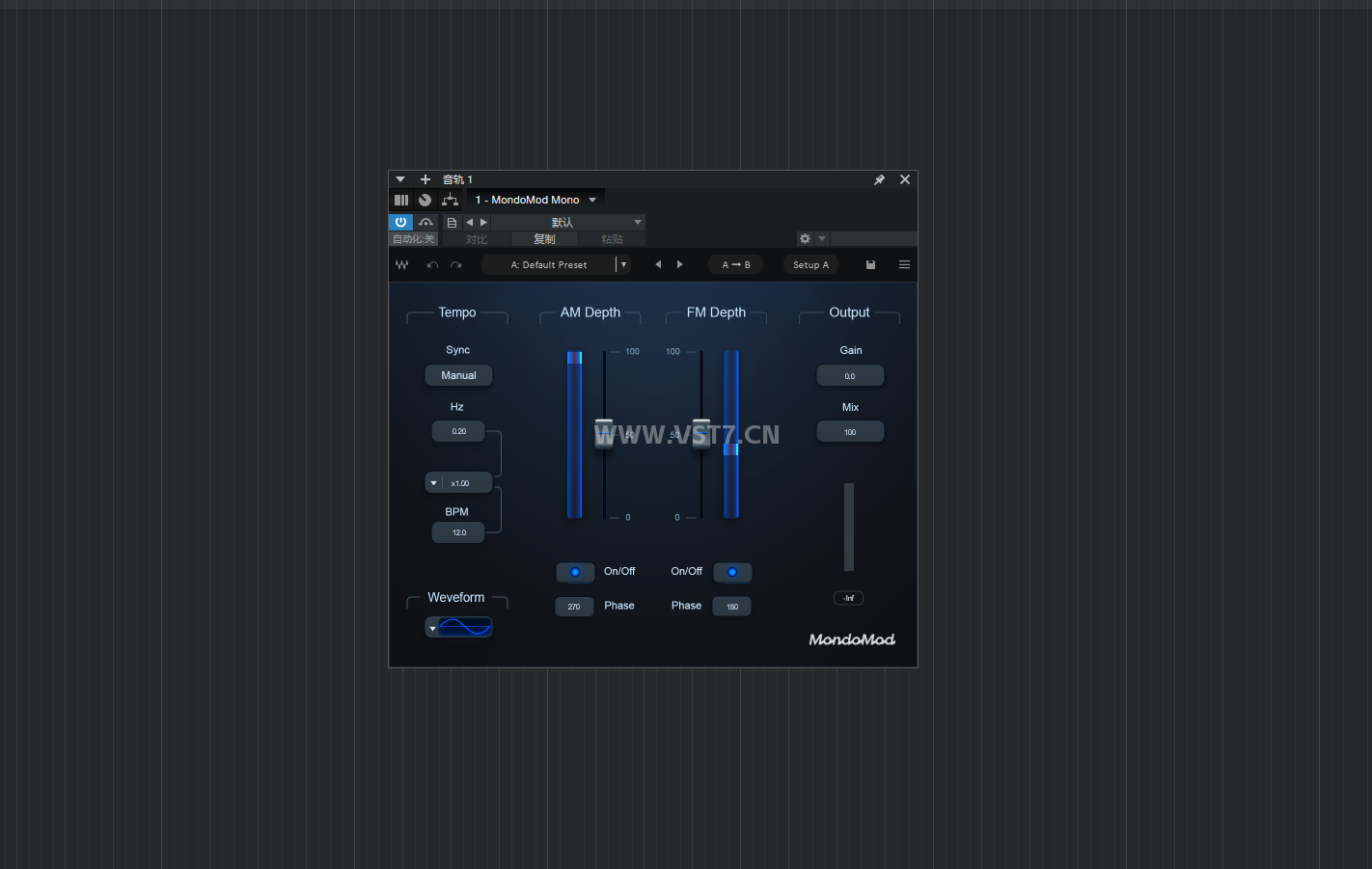
Task: Pin the plugin window
Action: pyautogui.click(x=879, y=179)
